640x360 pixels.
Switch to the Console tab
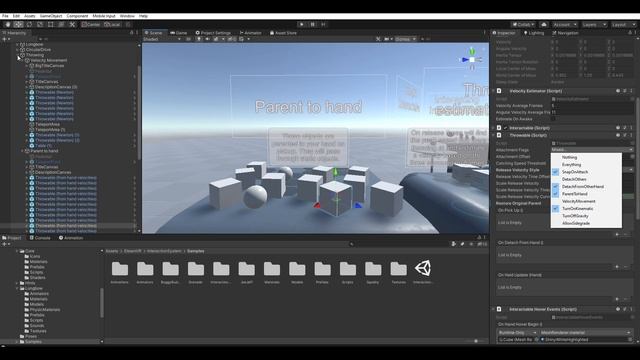click(x=40, y=238)
